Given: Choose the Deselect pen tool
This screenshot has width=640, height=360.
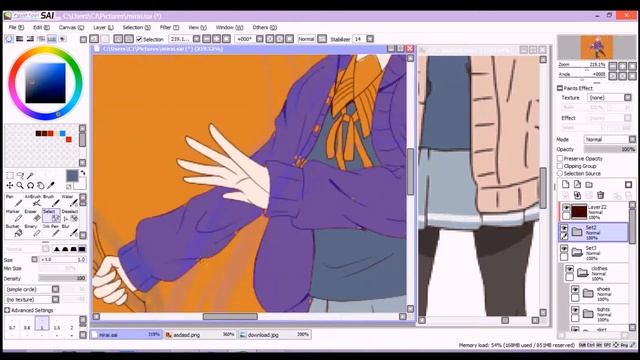Looking at the screenshot, I should pyautogui.click(x=69, y=216).
